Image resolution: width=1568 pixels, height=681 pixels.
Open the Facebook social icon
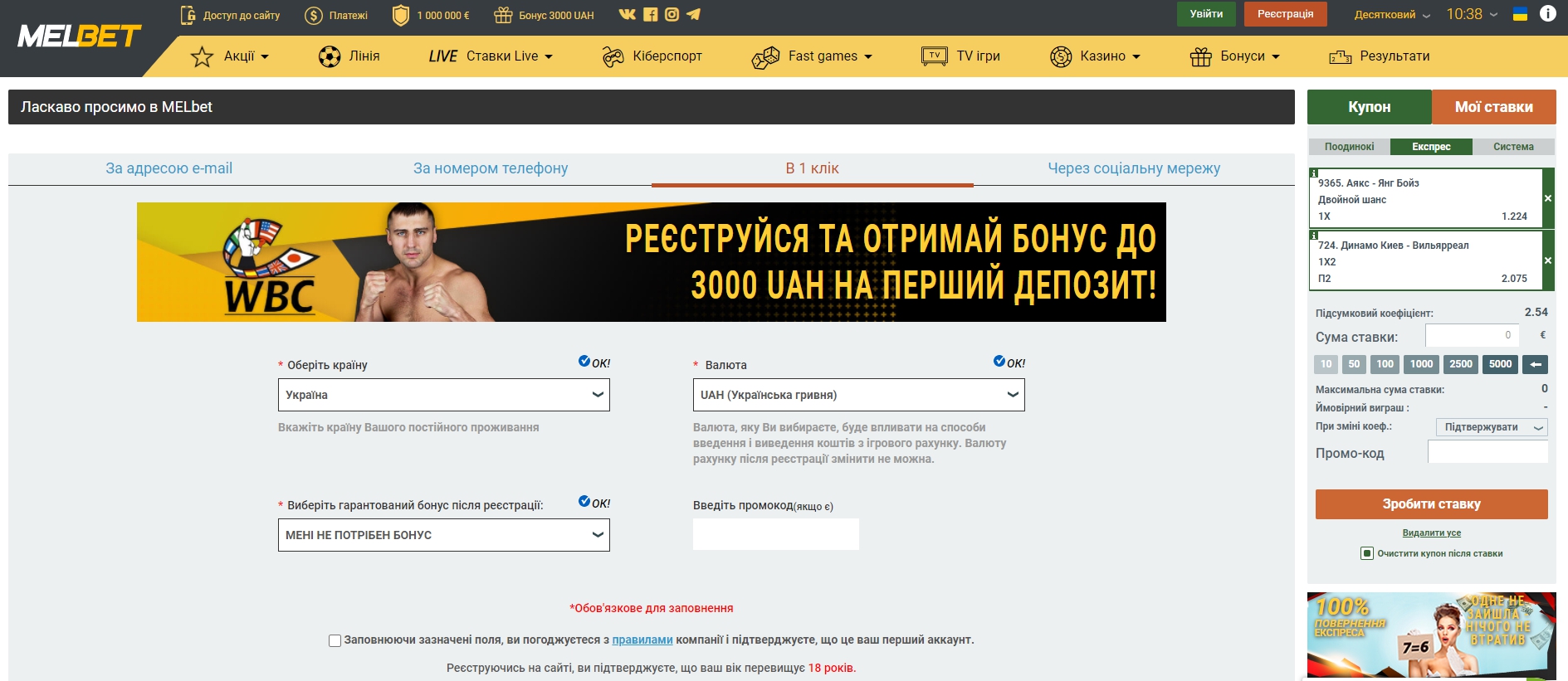(x=651, y=14)
